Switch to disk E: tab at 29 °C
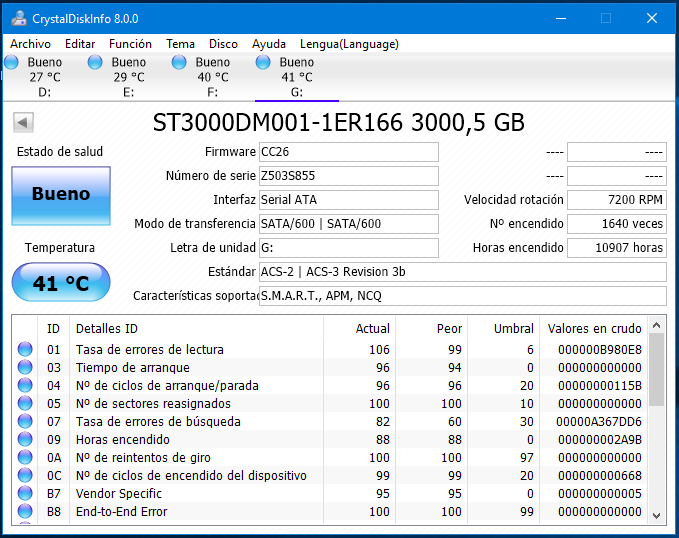 coord(129,77)
